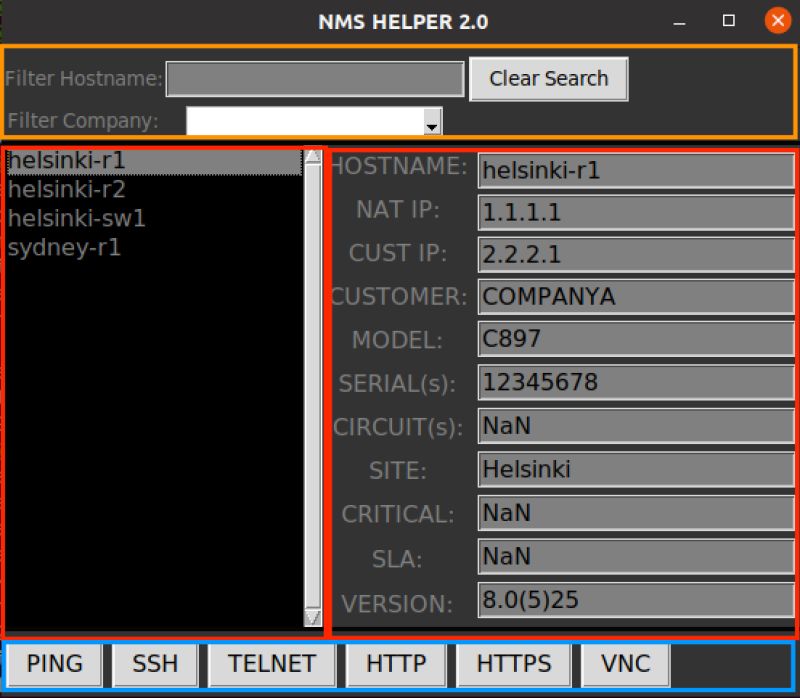Launch an SSH session button
The width and height of the screenshot is (800, 698).
pos(154,664)
